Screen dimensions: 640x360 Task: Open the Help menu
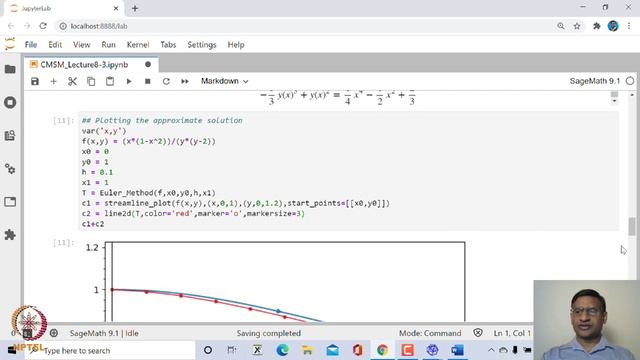[236, 45]
